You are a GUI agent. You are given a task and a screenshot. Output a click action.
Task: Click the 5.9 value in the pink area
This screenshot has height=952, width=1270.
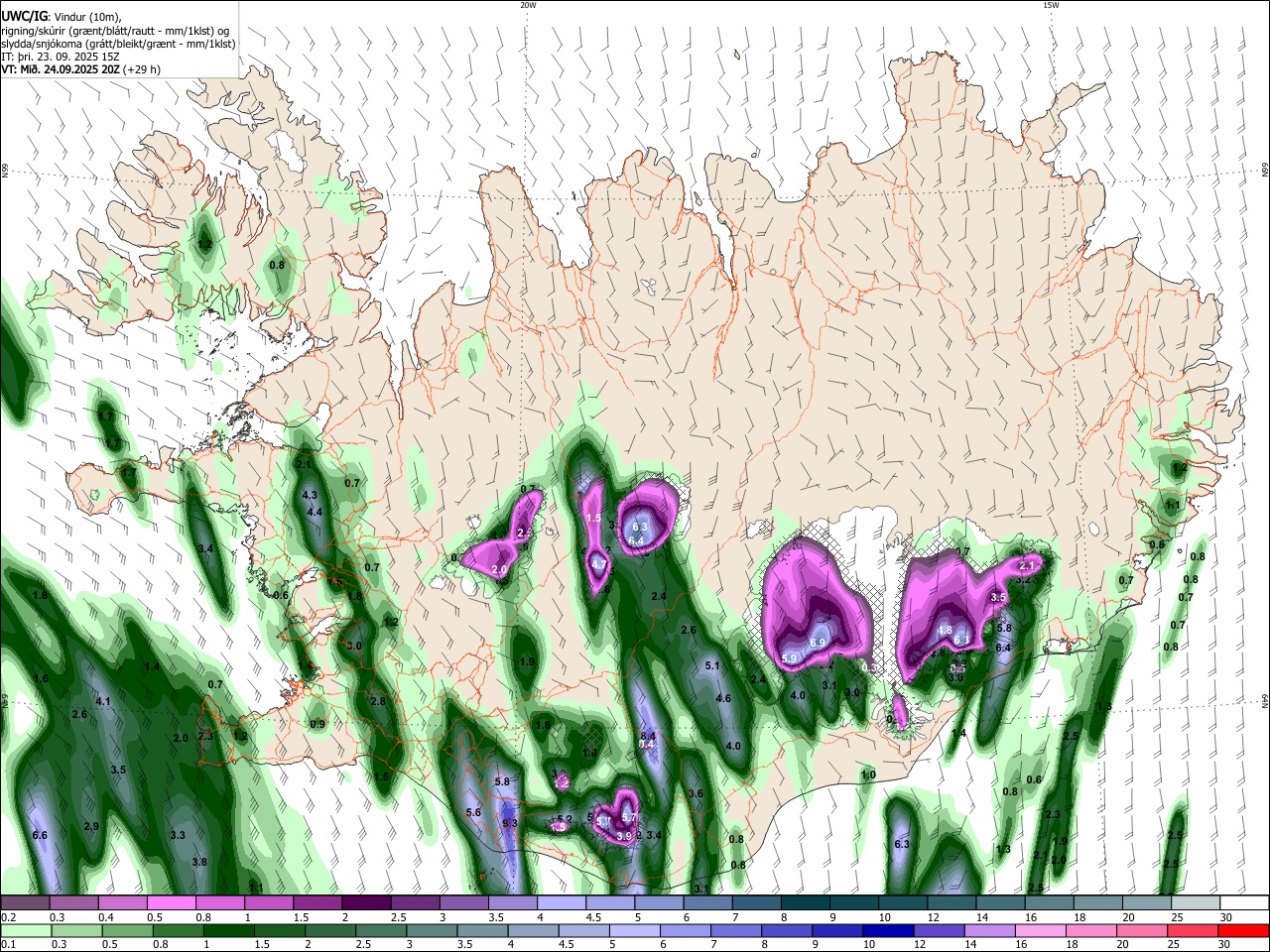790,658
